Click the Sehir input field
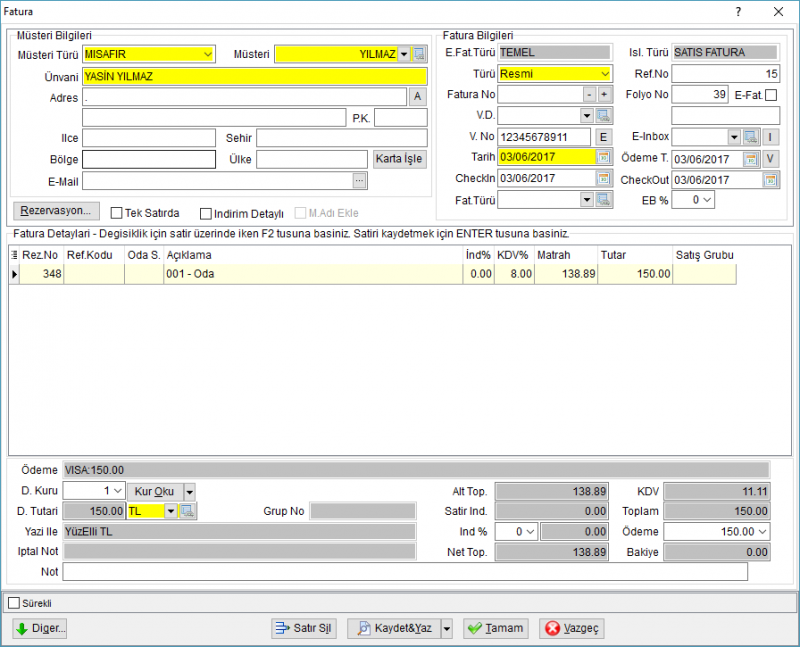 pos(342,138)
